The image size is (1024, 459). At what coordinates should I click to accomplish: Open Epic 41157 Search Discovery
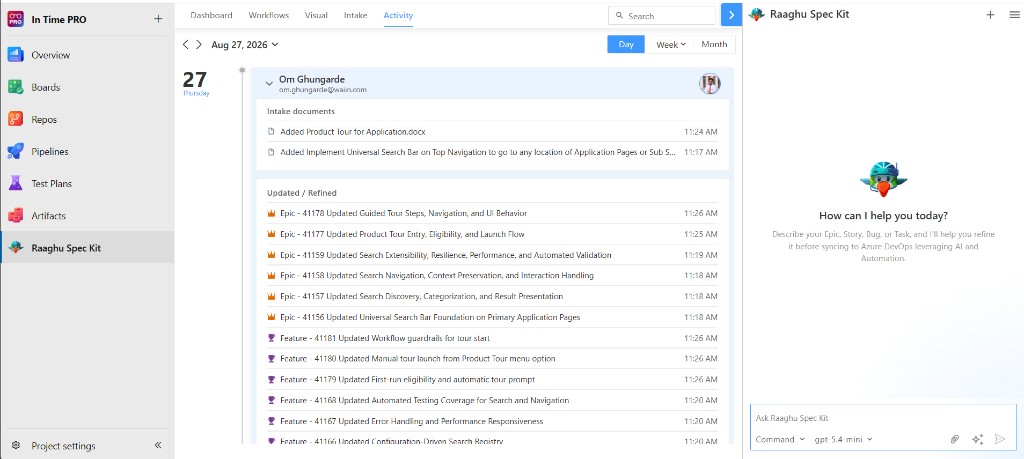click(492, 296)
